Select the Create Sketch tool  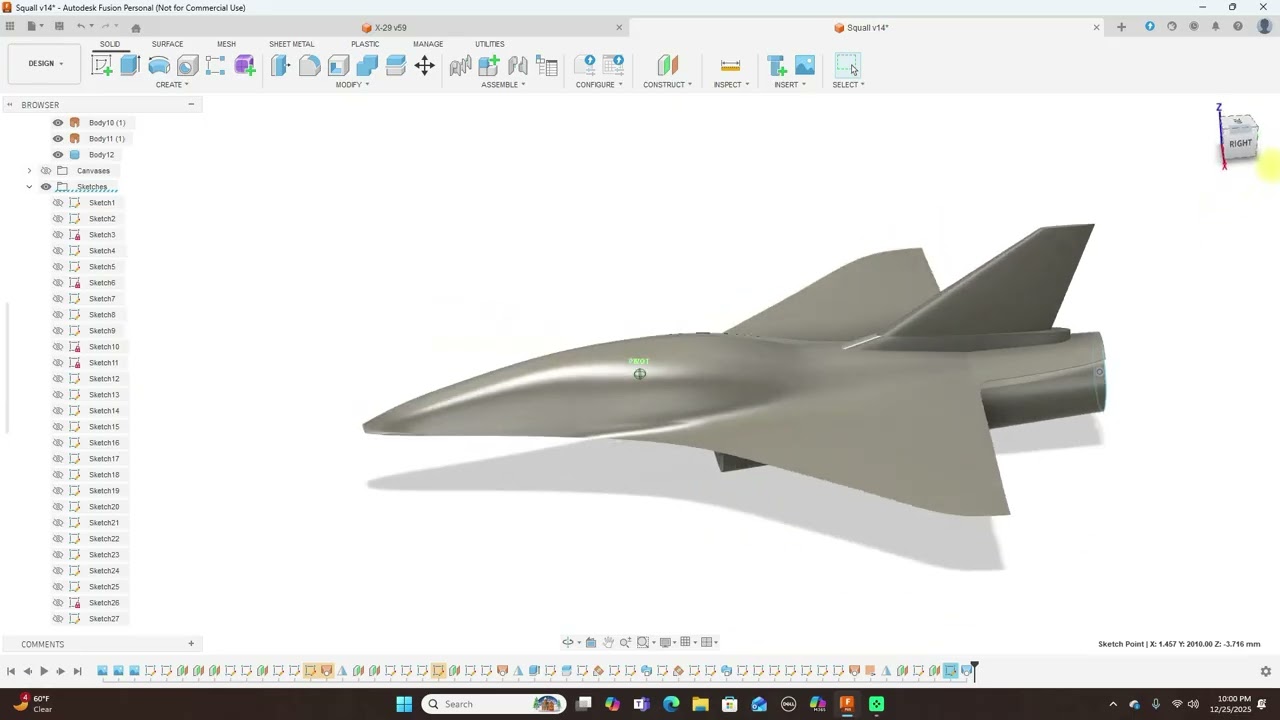click(x=102, y=66)
